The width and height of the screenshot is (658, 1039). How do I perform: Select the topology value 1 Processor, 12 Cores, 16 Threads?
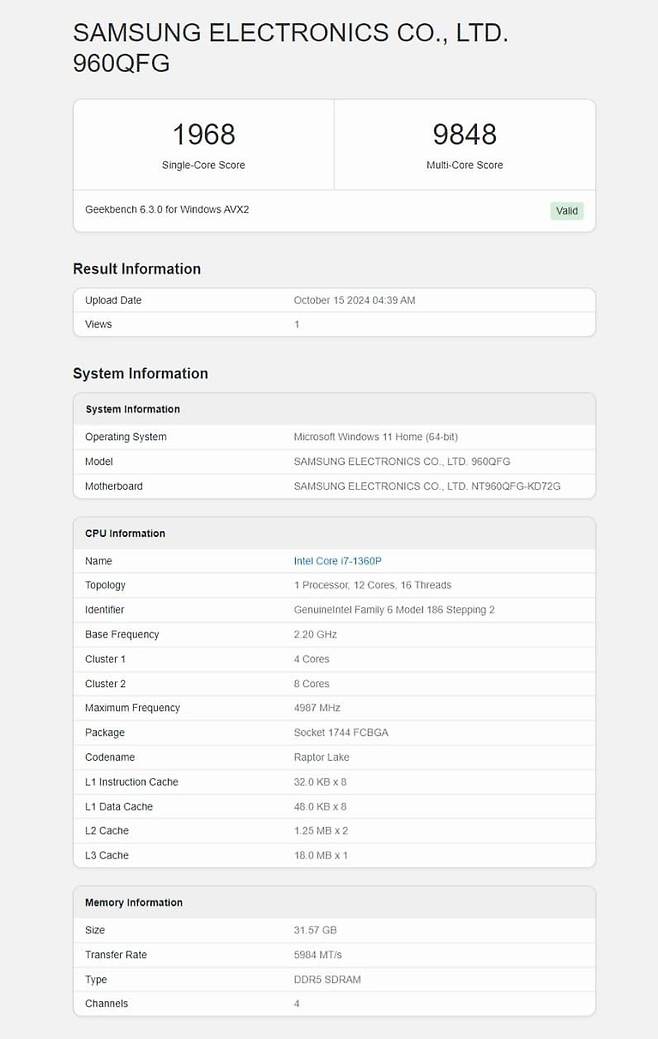(x=372, y=585)
